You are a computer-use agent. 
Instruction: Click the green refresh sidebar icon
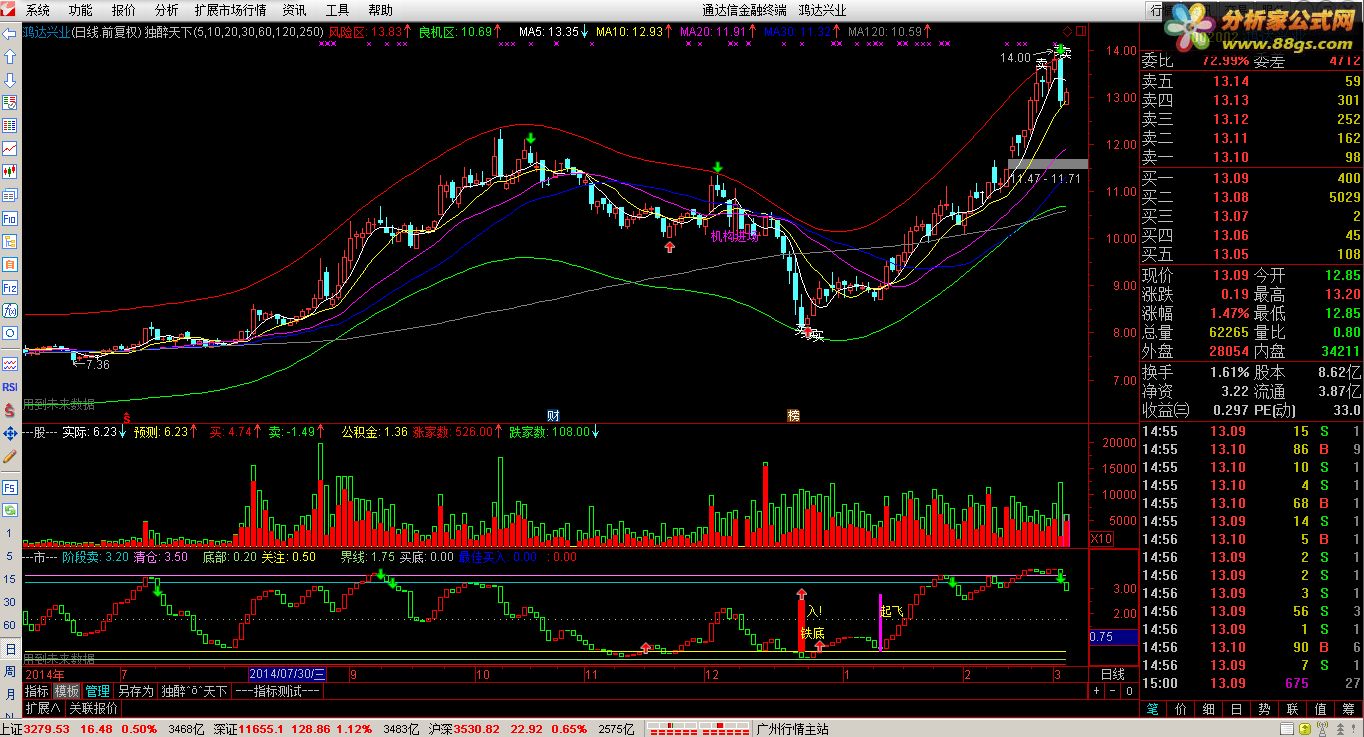pyautogui.click(x=9, y=510)
